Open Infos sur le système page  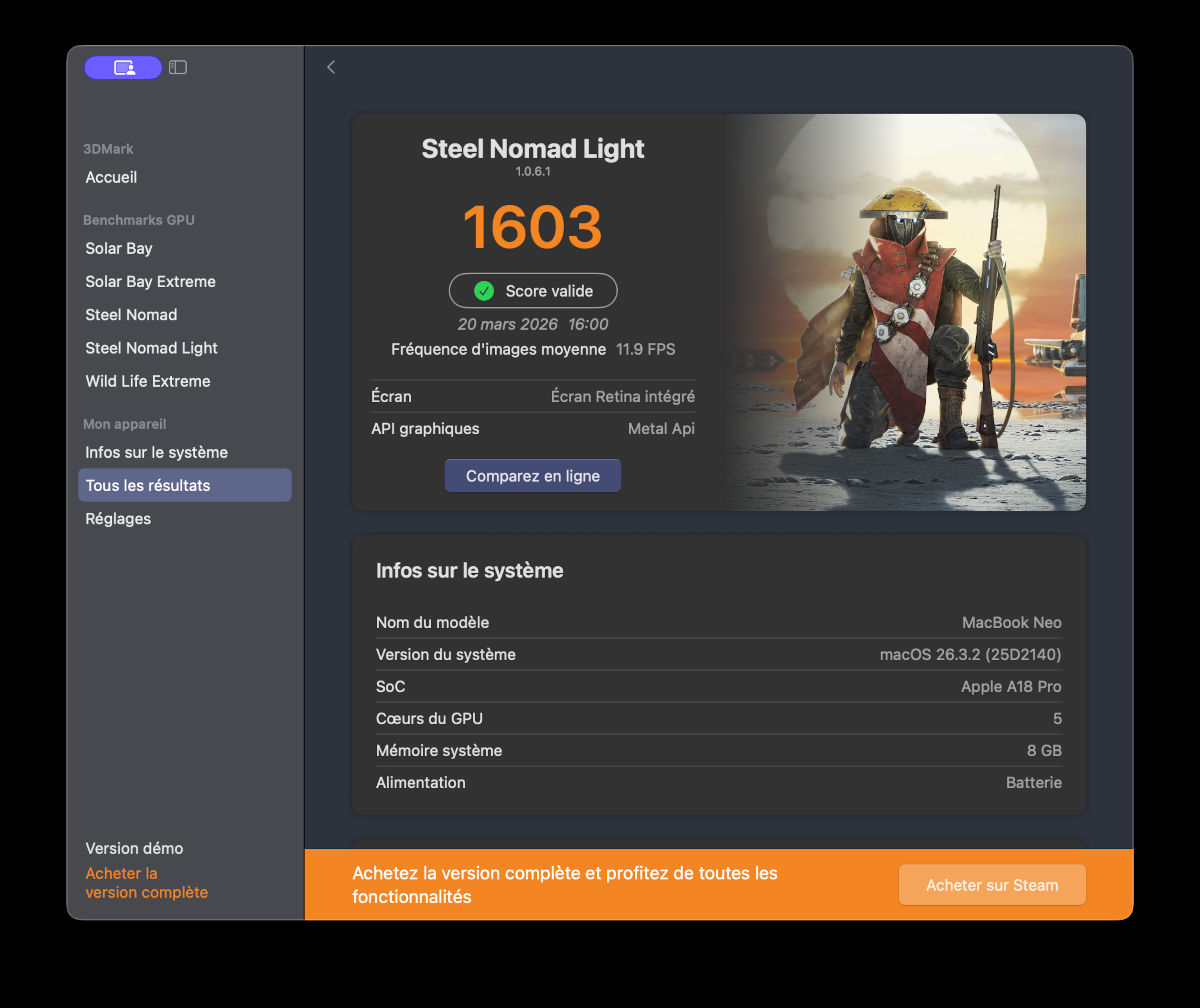(156, 452)
